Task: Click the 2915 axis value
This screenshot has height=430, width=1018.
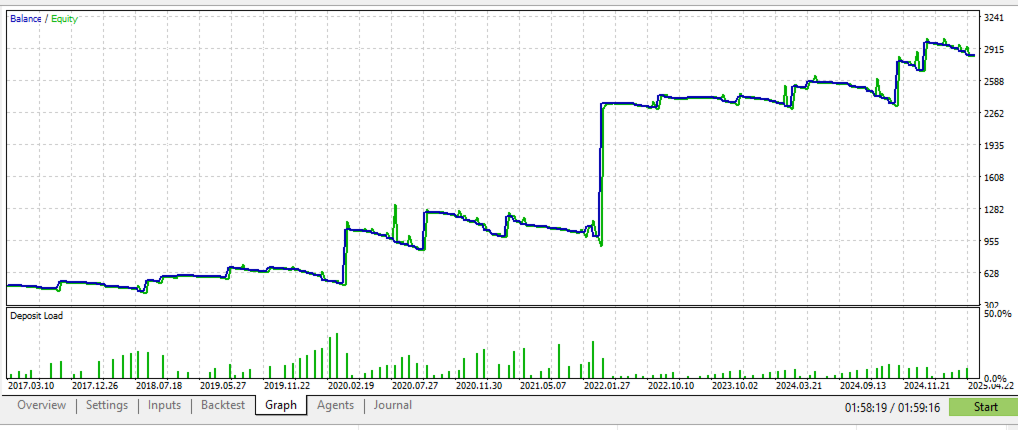Action: [996, 49]
